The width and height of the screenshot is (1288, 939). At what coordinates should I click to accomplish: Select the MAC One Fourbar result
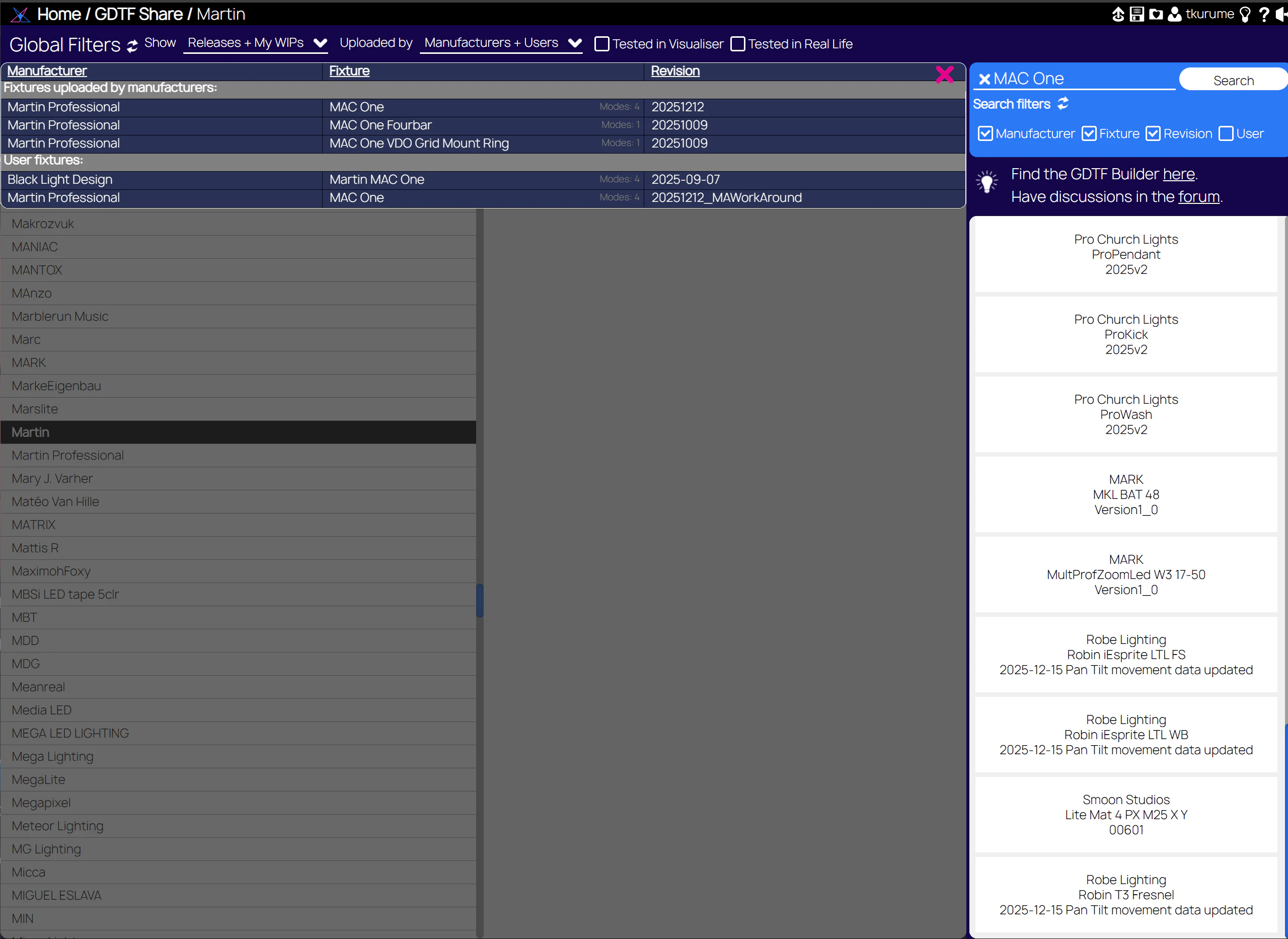point(483,125)
